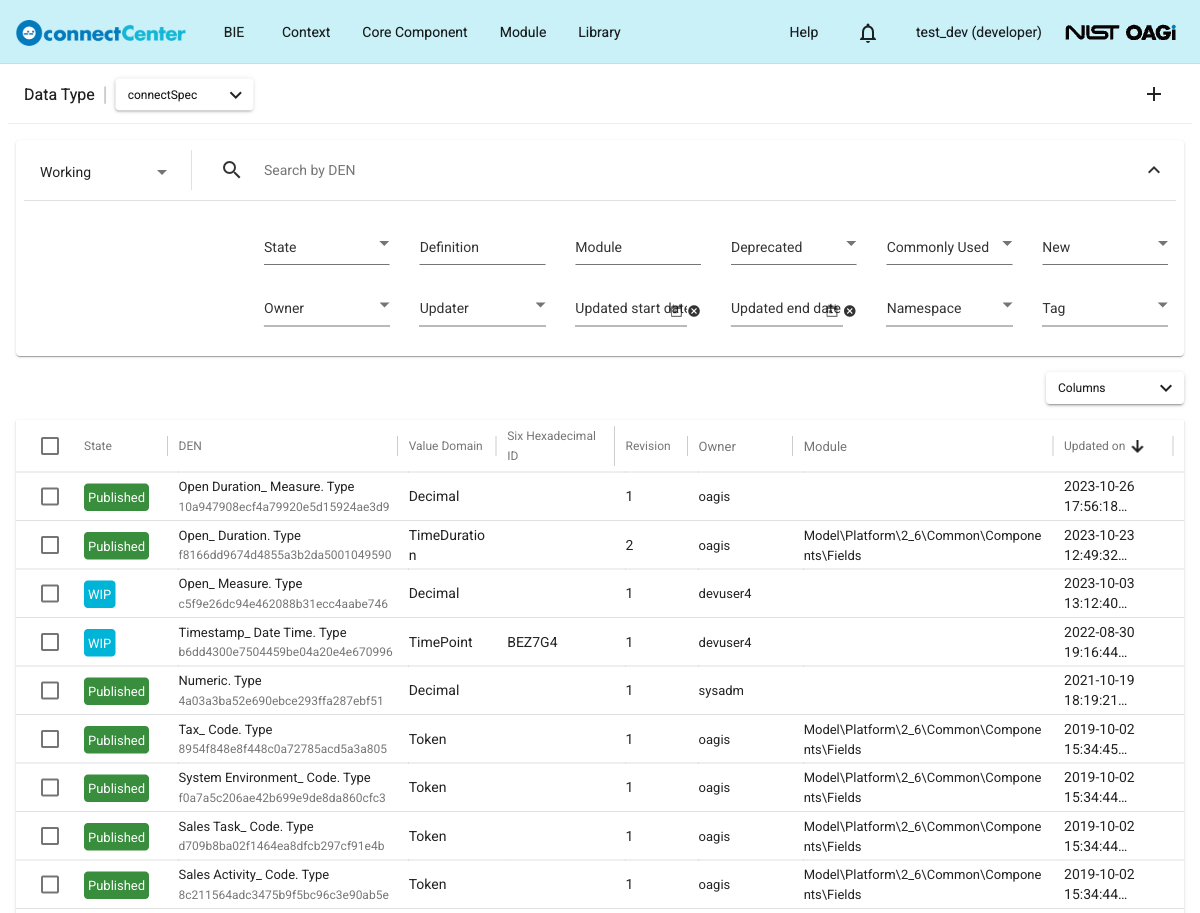The width and height of the screenshot is (1200, 913).
Task: Open Open Duration_ Measure. Type link
Action: click(266, 487)
